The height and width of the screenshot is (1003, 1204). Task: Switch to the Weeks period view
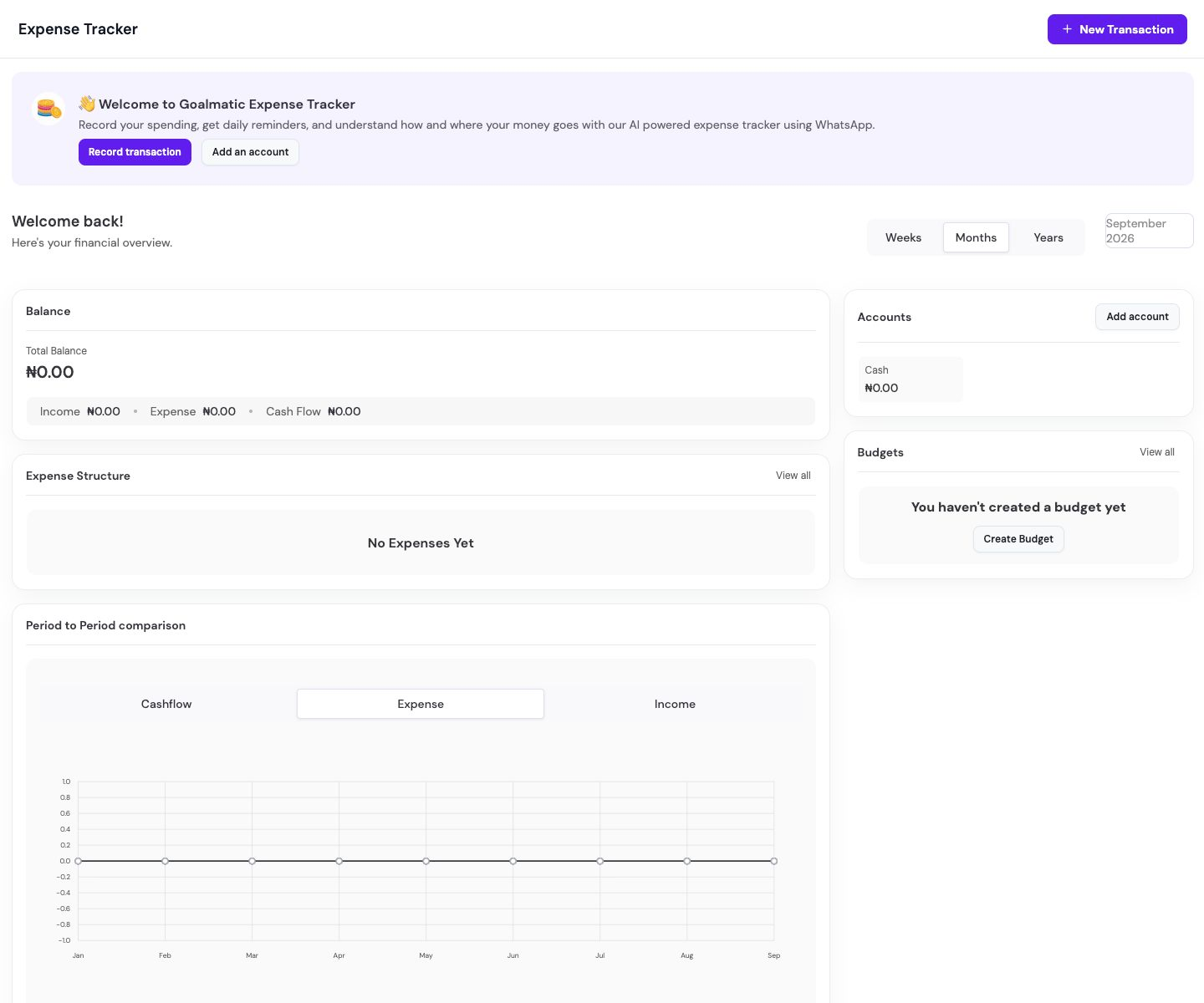903,237
